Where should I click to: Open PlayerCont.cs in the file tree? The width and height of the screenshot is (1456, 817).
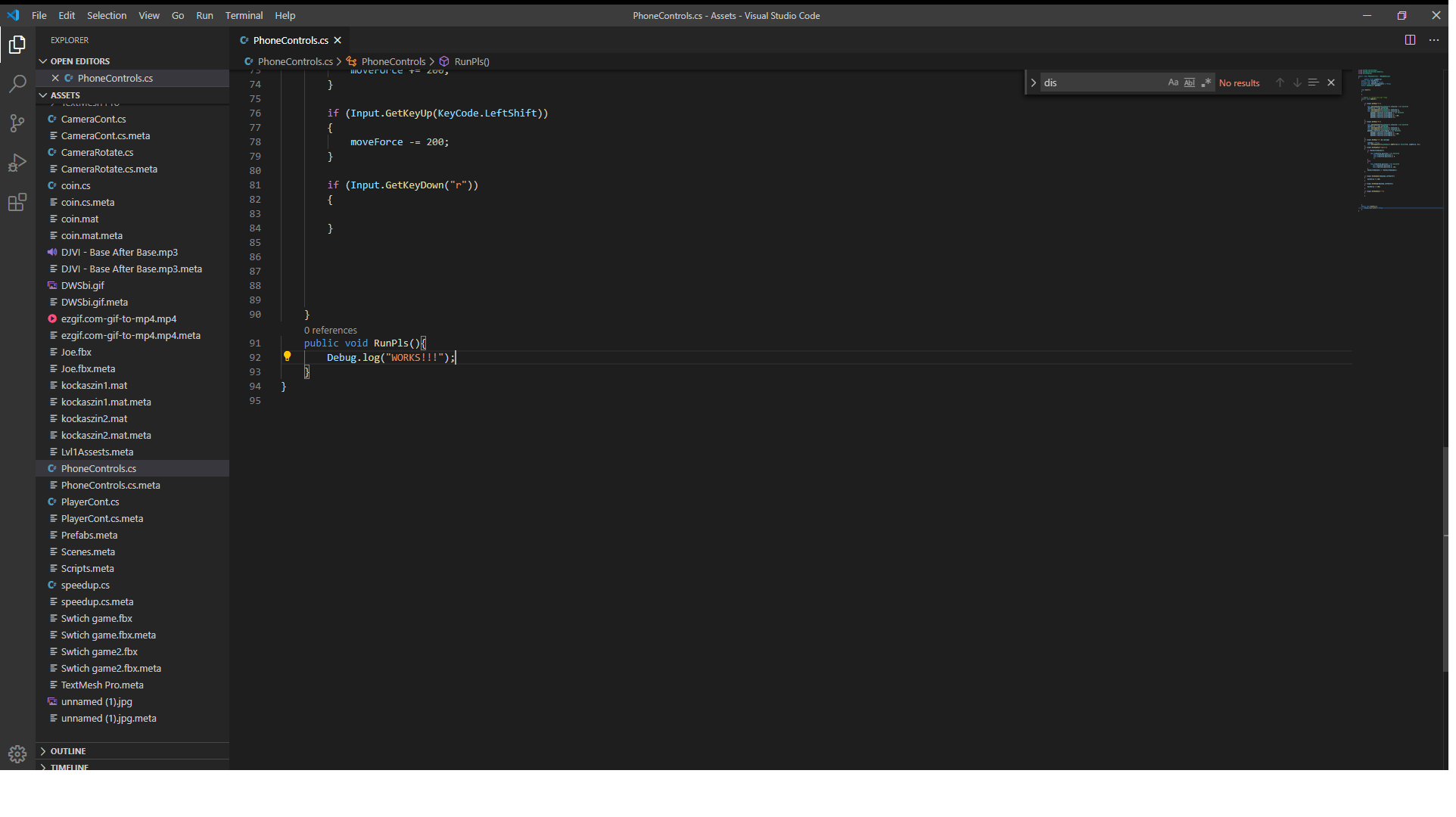[x=90, y=502]
